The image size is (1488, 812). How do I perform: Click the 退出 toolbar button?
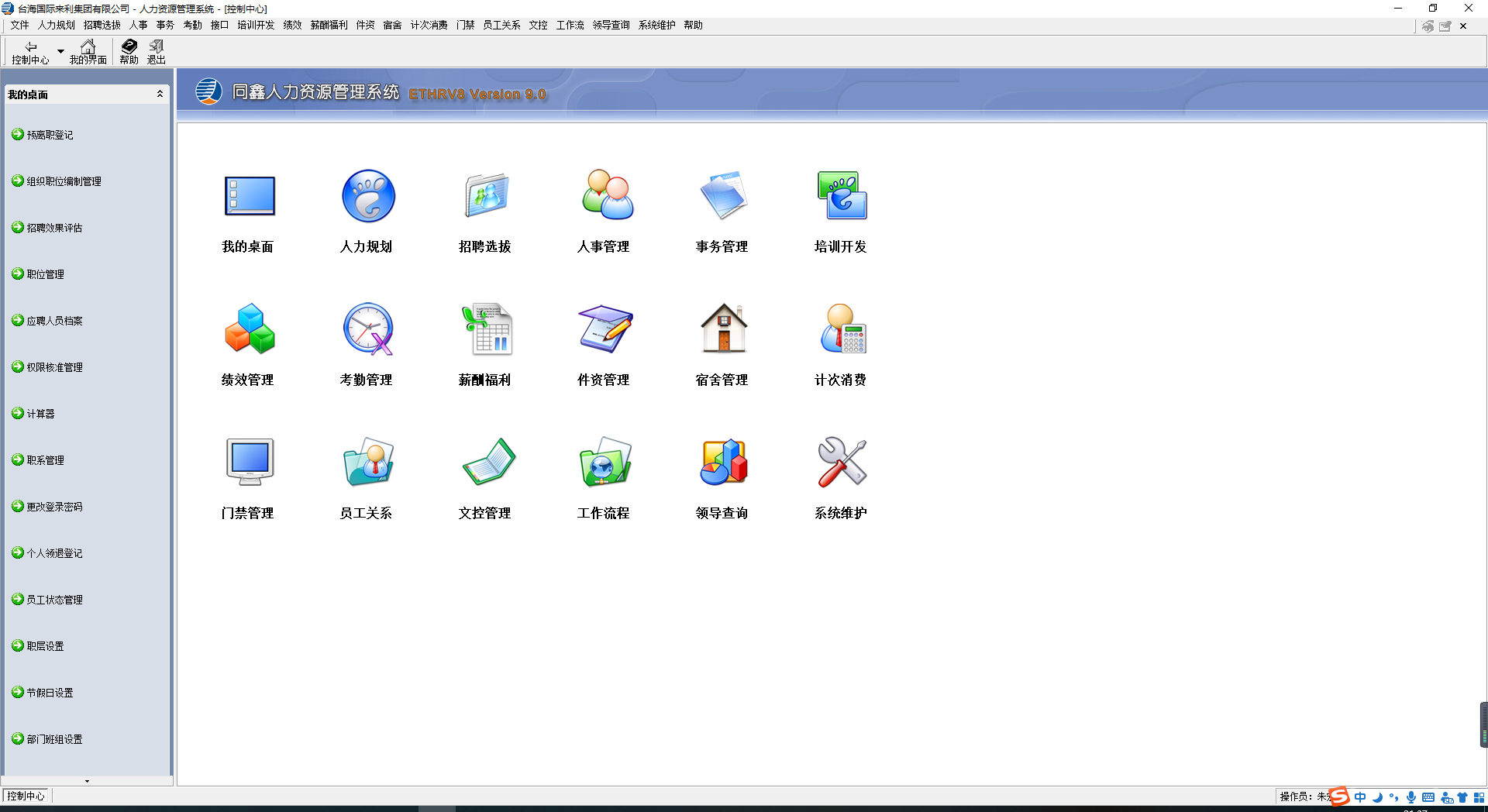157,52
